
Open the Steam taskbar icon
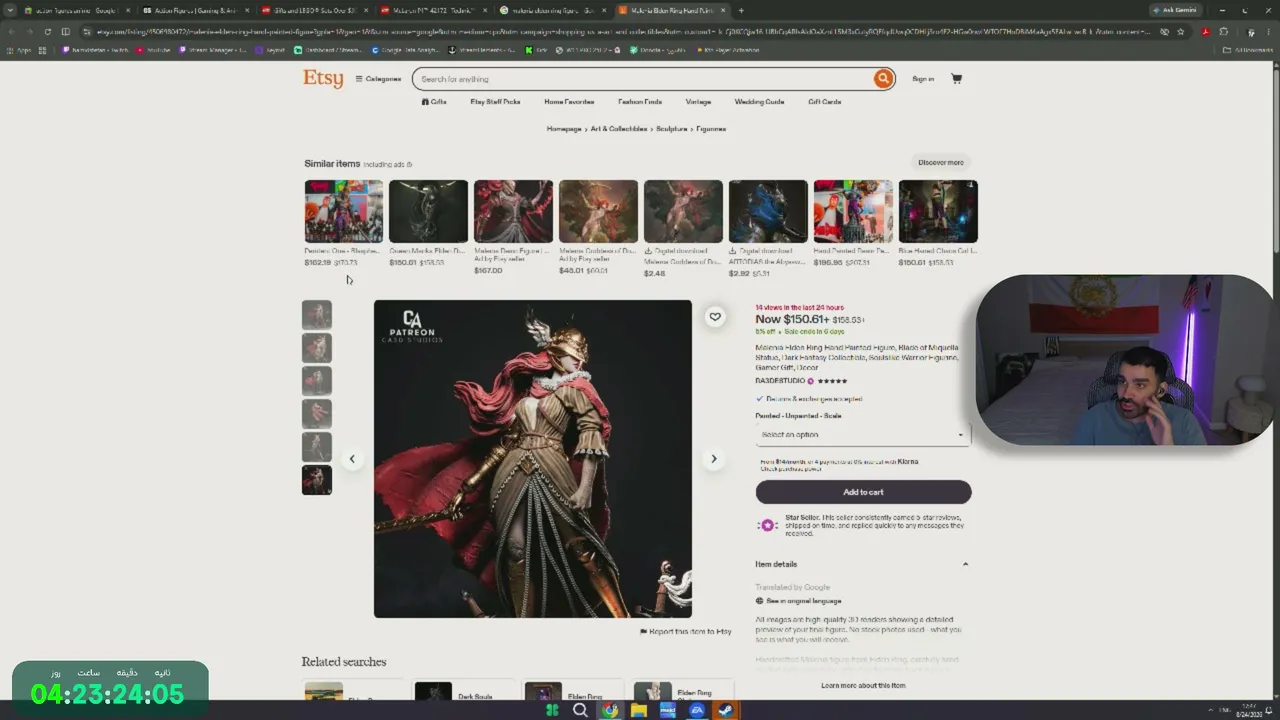click(725, 711)
